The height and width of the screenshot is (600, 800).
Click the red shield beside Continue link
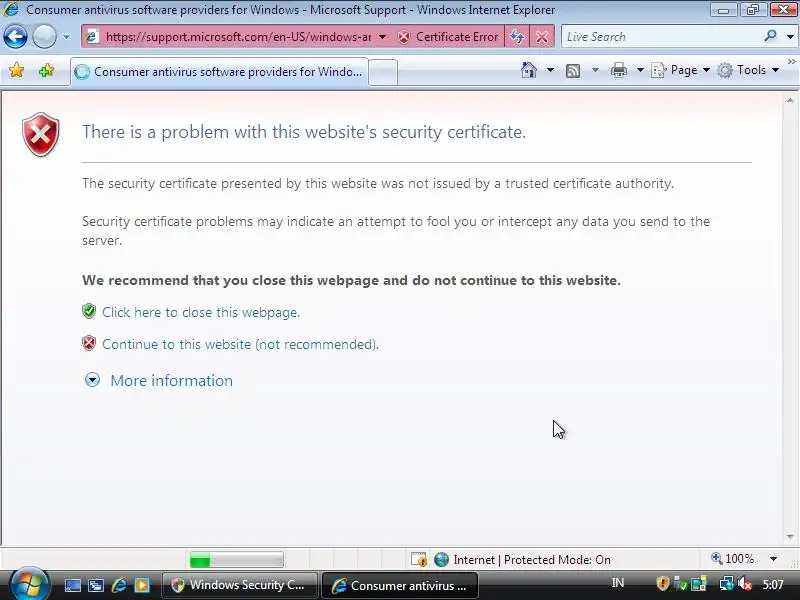(89, 343)
